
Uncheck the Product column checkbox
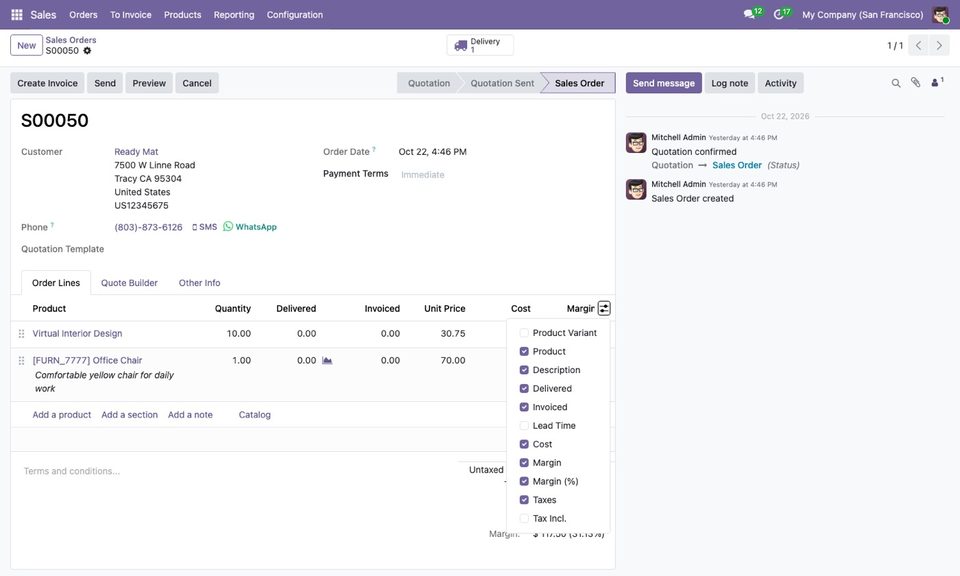[524, 351]
